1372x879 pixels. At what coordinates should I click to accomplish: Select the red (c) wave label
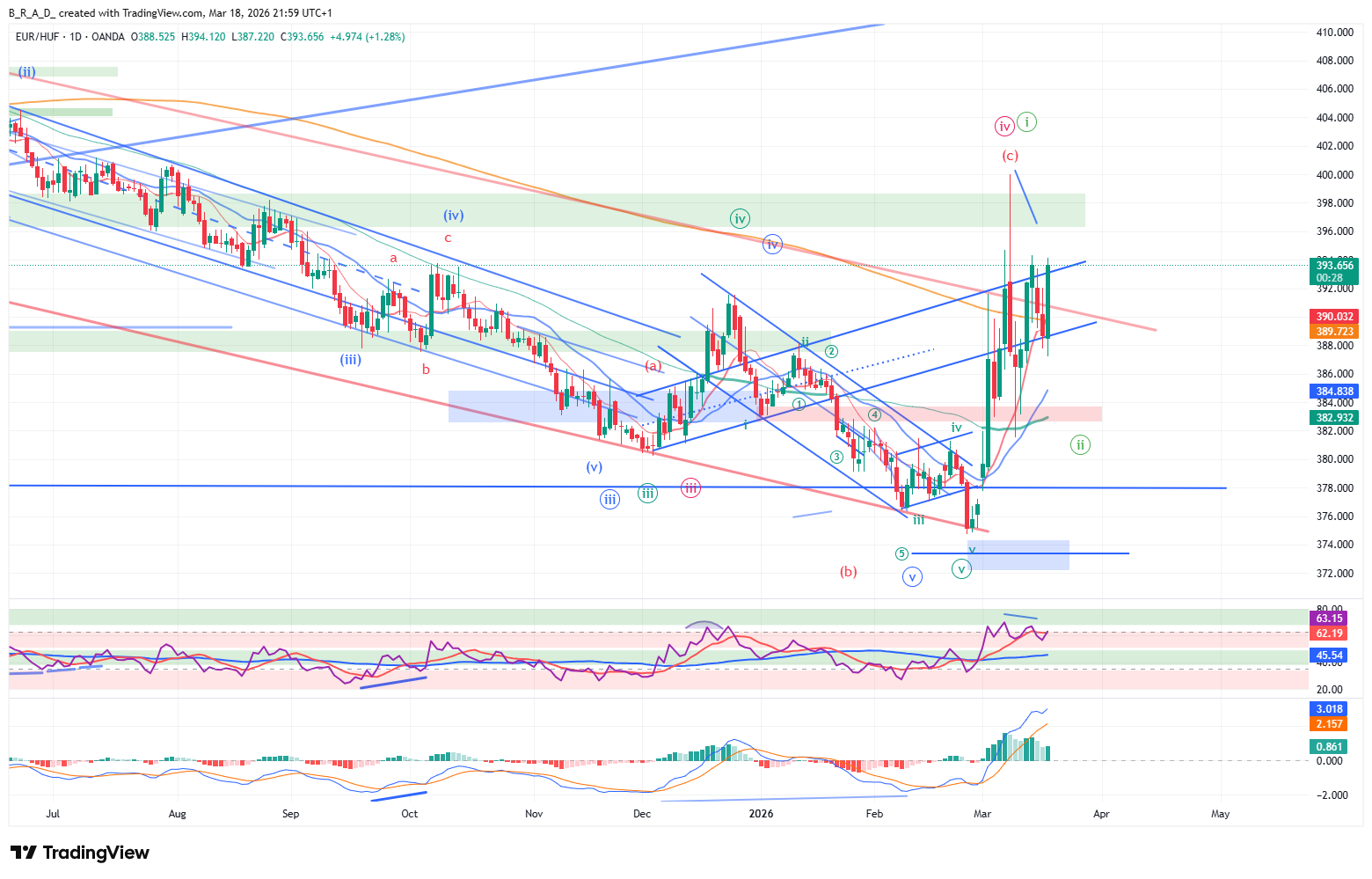coord(1010,156)
